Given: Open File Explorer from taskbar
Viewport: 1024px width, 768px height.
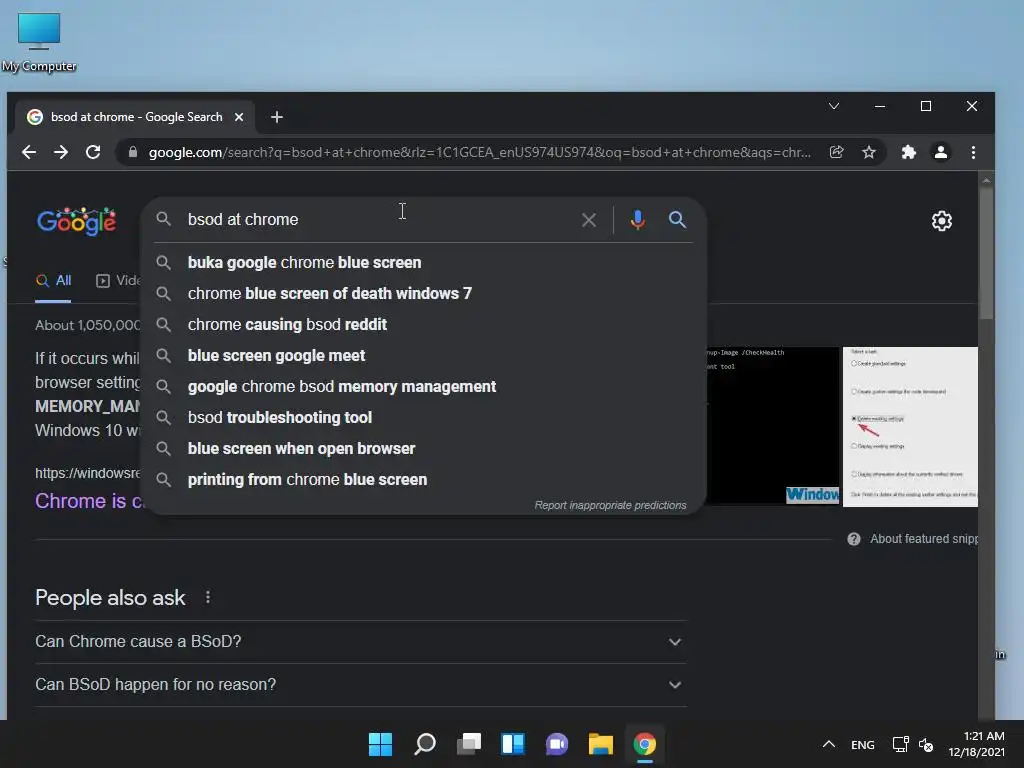Looking at the screenshot, I should [600, 744].
